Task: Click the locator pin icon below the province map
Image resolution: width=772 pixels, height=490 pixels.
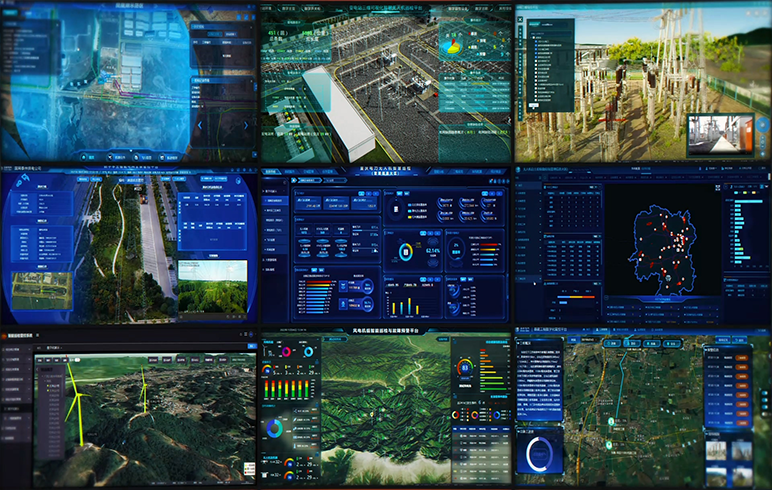Action: (x=668, y=278)
